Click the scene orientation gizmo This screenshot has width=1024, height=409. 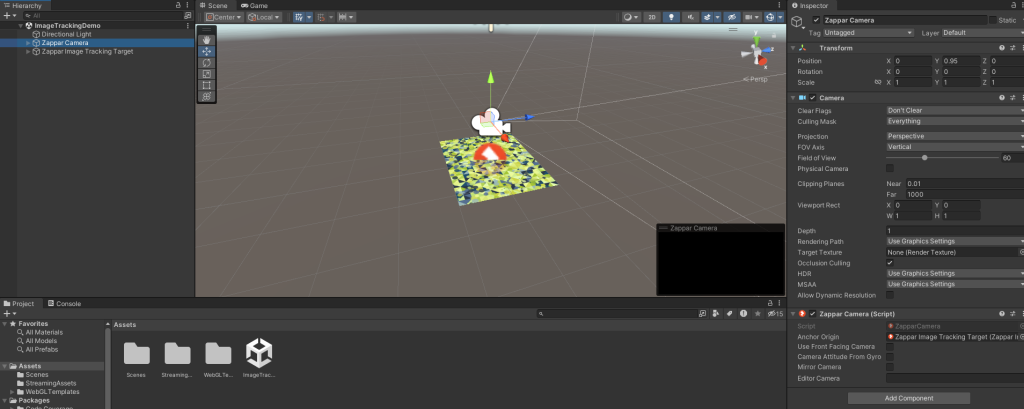pos(758,53)
